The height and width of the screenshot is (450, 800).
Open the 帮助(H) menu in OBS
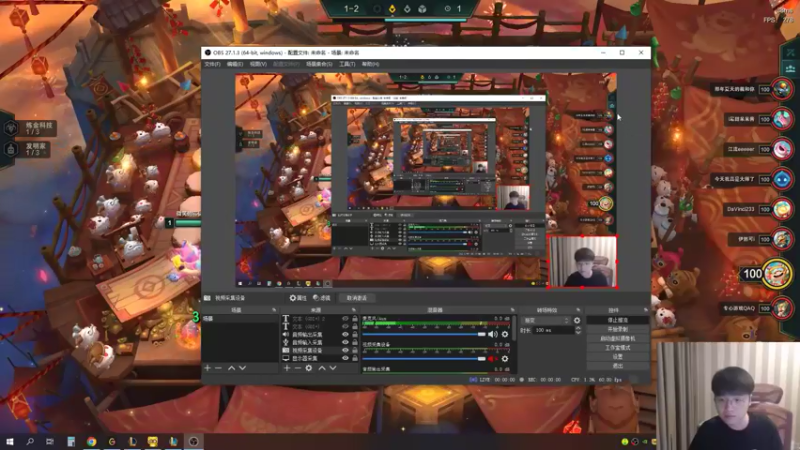point(370,64)
